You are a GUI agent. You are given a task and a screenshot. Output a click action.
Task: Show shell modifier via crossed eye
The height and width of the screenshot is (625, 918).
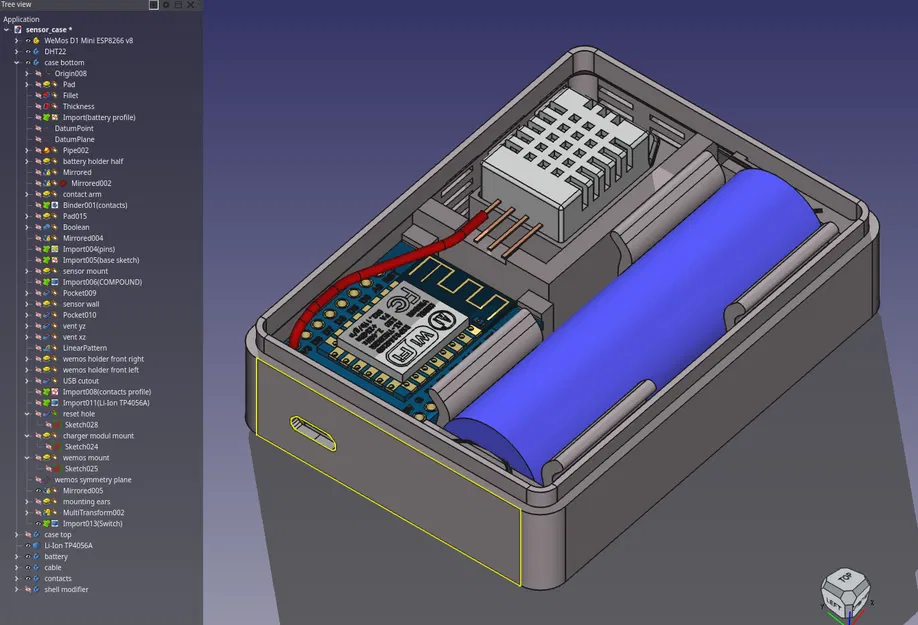point(28,589)
